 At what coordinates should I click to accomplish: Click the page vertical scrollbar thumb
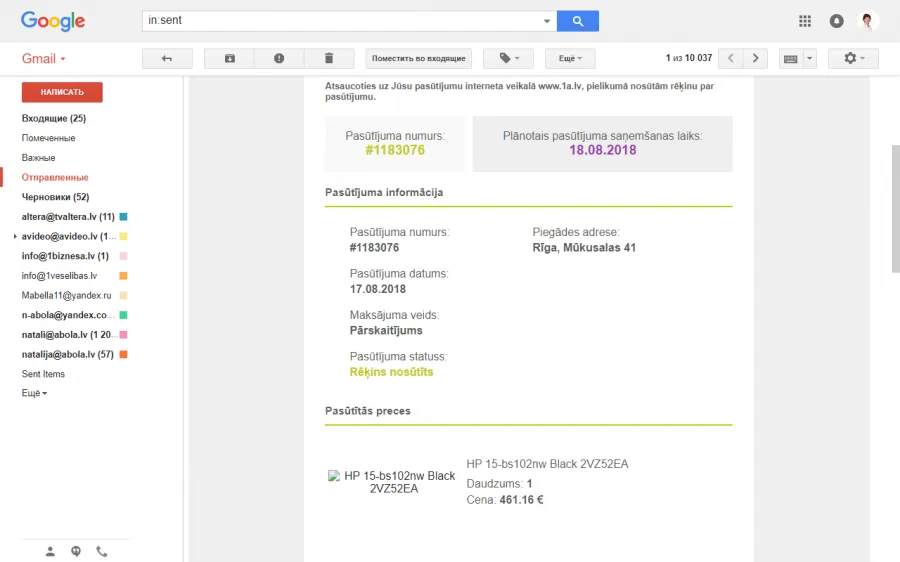click(x=895, y=209)
